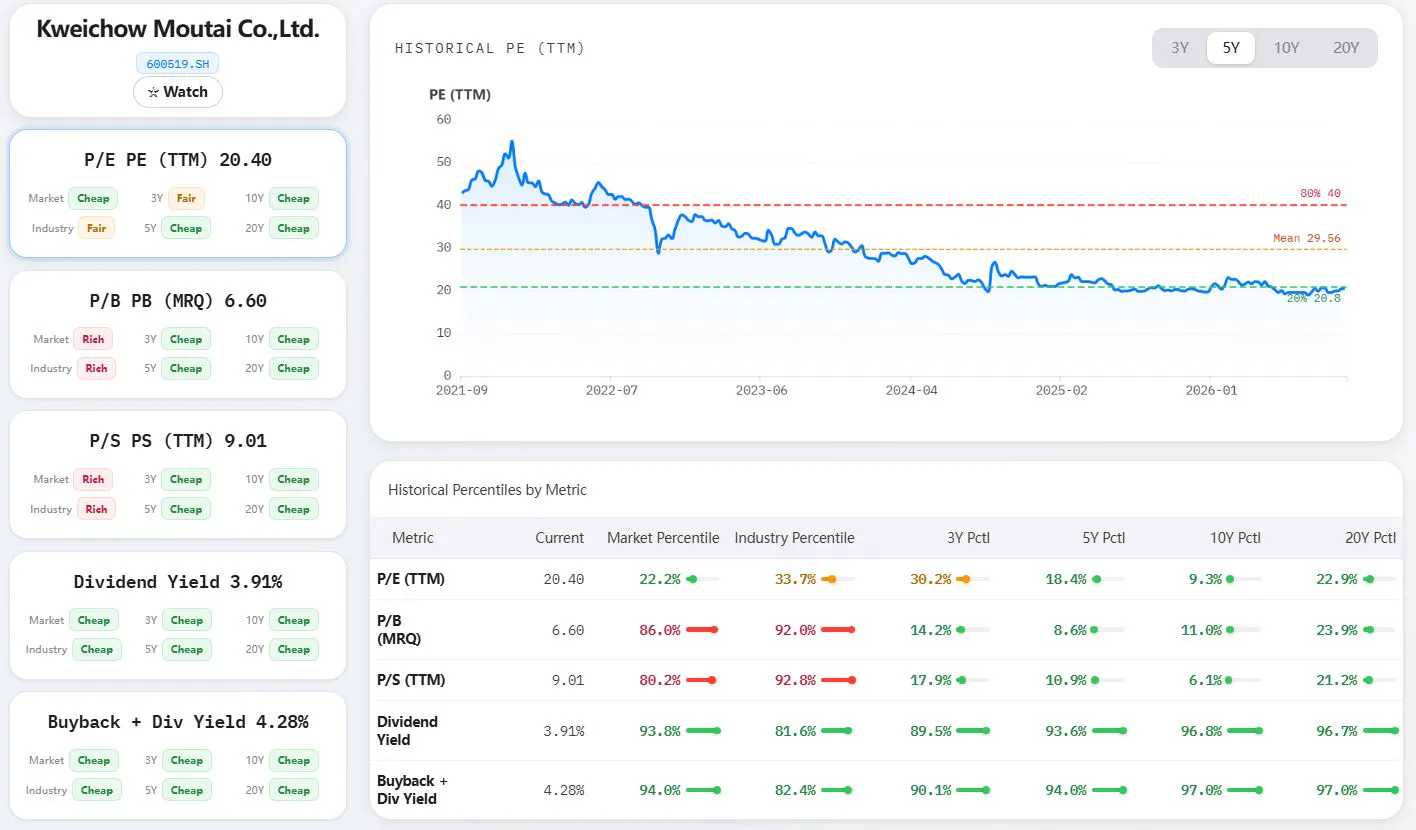The width and height of the screenshot is (1416, 830).
Task: Open the Dividend Yield 3.91% card
Action: 178,615
